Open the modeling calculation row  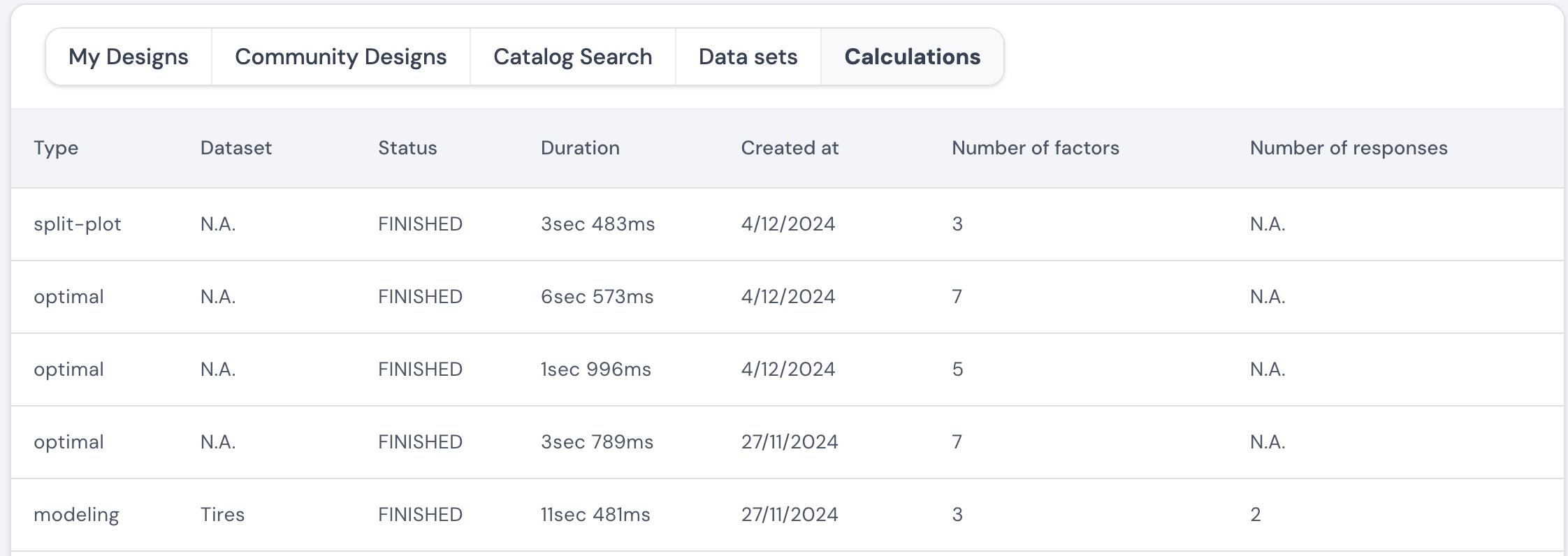tap(787, 515)
